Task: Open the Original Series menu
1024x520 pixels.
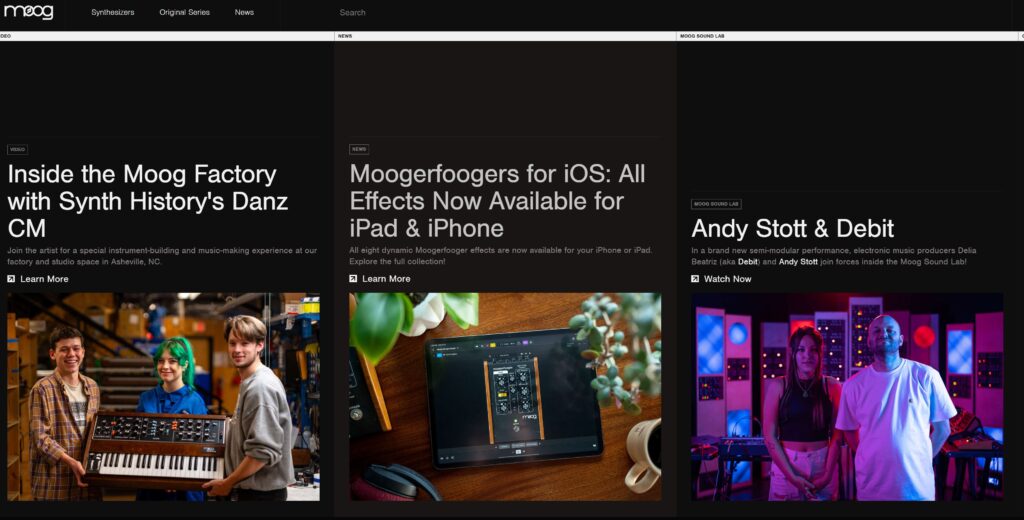Action: point(184,12)
